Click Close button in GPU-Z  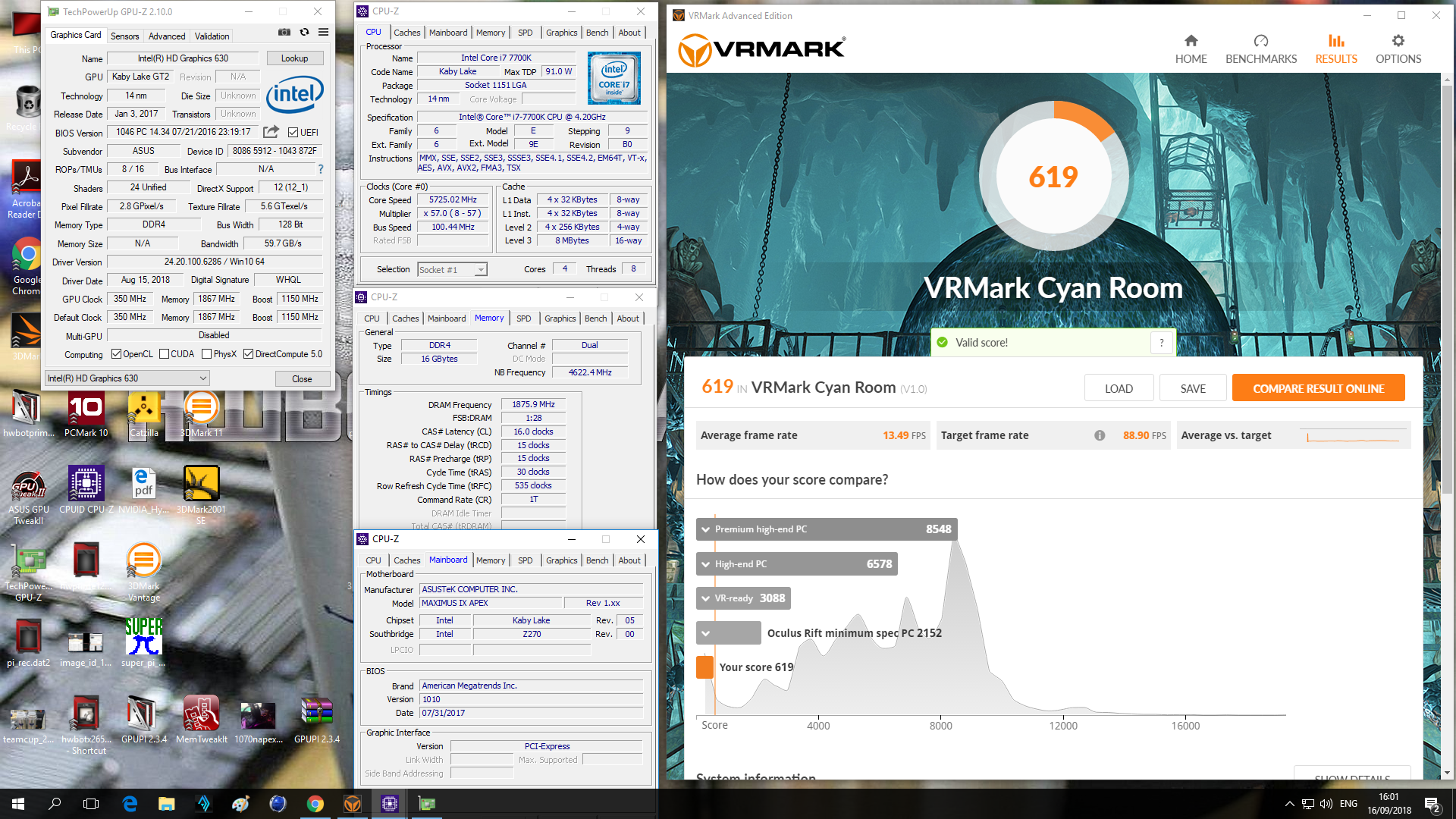point(302,379)
